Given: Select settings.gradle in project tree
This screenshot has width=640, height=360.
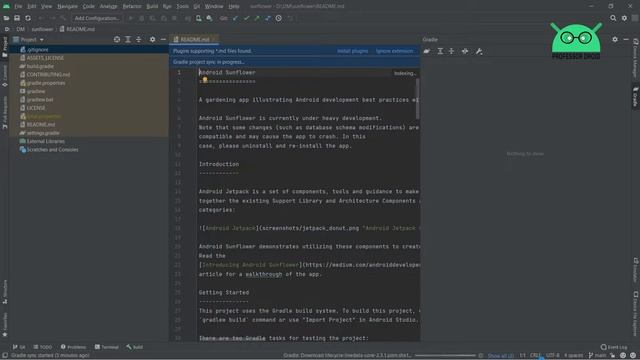Looking at the screenshot, I should tap(89, 133).
